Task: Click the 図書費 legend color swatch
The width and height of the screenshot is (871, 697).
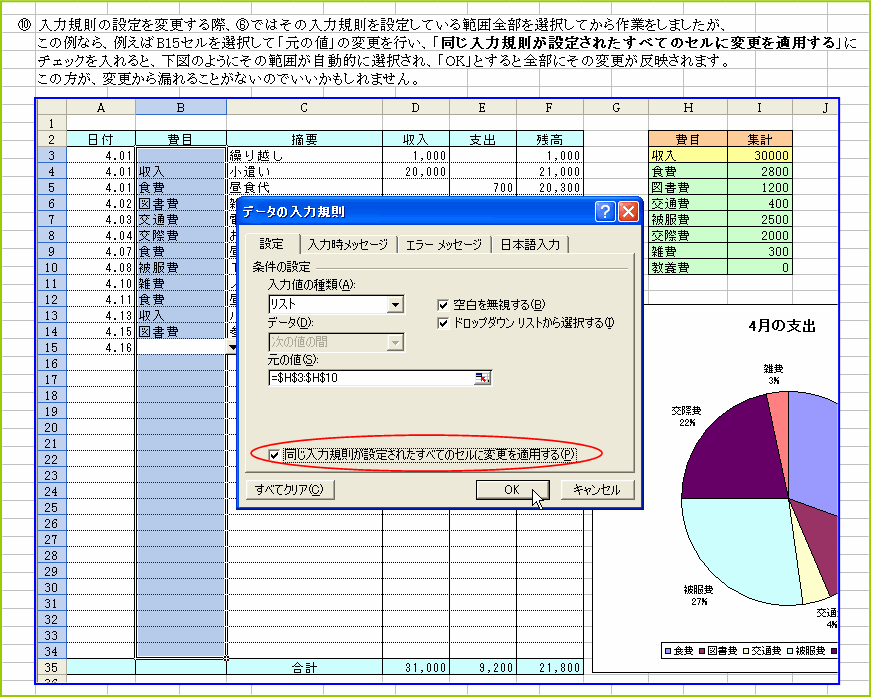Action: (702, 650)
